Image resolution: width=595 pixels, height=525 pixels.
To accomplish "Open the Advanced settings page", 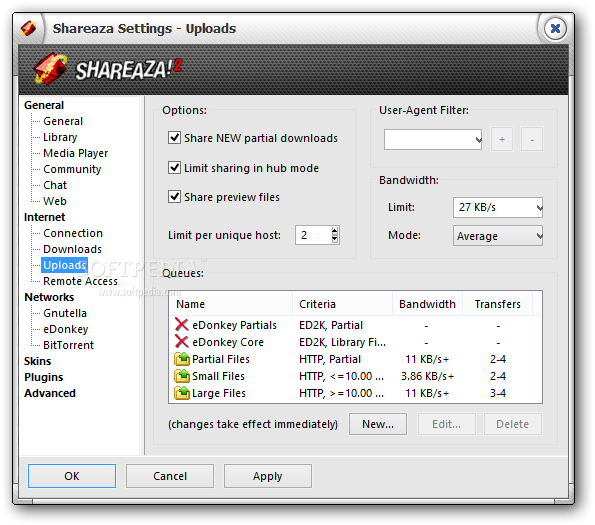I will point(50,393).
